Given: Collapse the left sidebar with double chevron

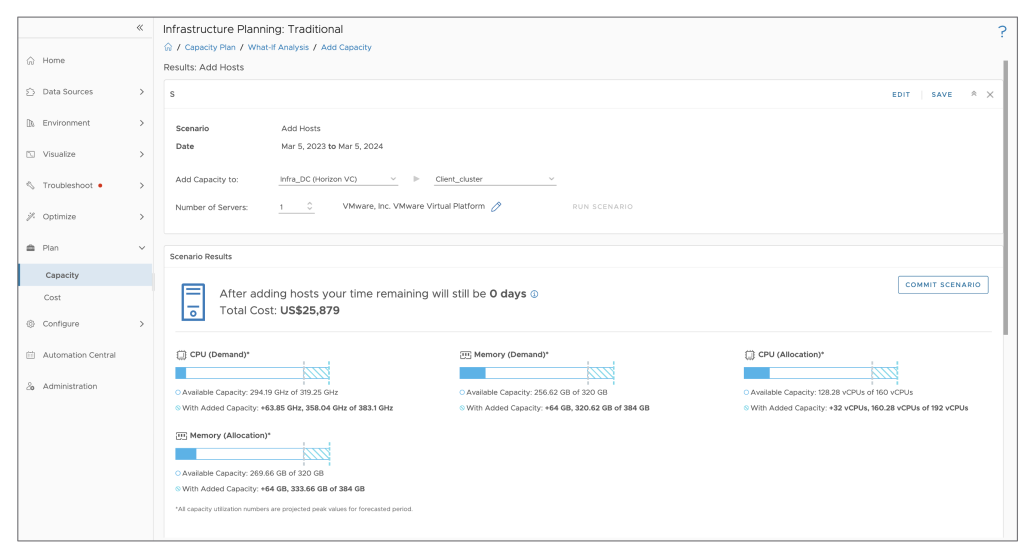Looking at the screenshot, I should coord(140,28).
